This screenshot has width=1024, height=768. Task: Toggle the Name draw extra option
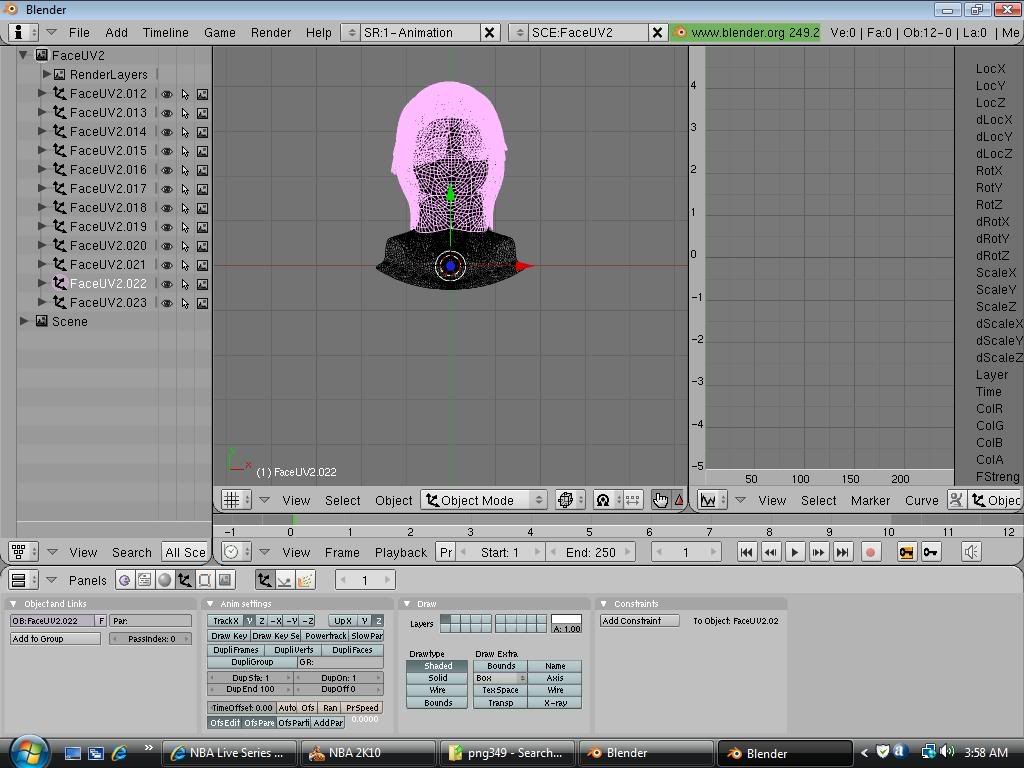pos(554,665)
